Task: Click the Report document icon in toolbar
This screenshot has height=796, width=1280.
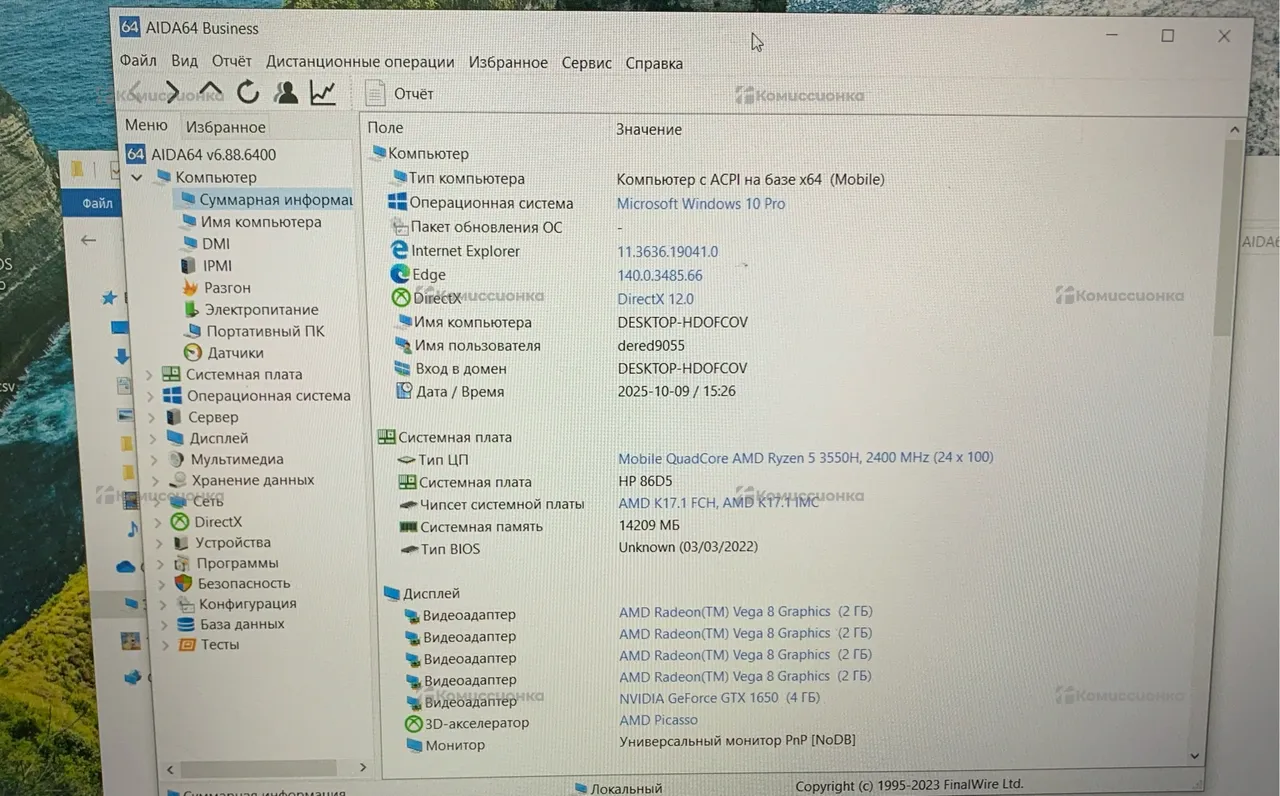Action: point(375,94)
